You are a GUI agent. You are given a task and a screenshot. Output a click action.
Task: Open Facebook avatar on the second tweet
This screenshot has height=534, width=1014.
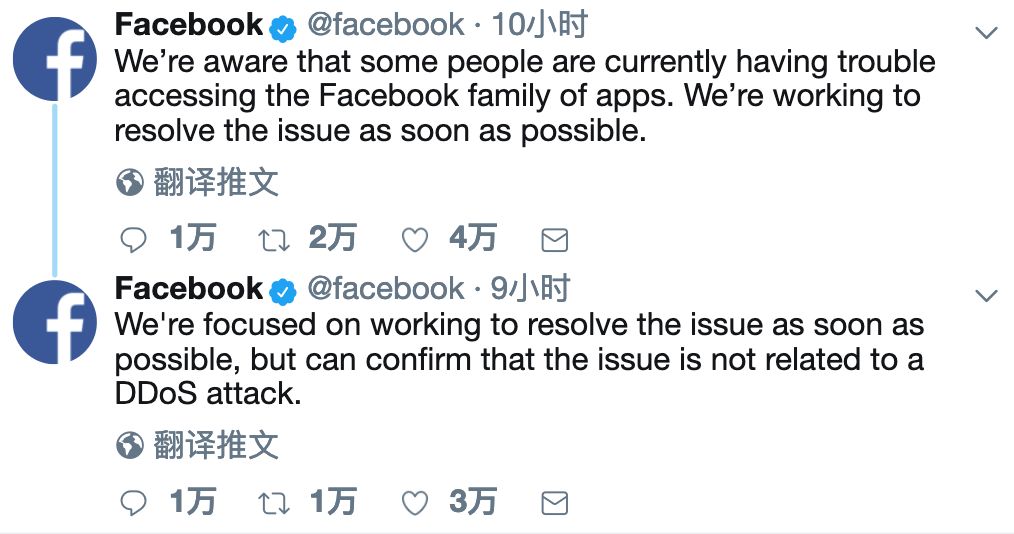(55, 320)
